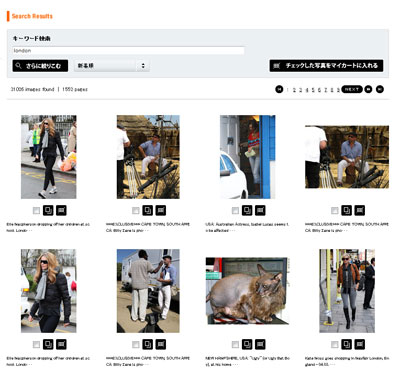Click cart icon under two standing men photo
The width and height of the screenshot is (400, 381).
161,344
